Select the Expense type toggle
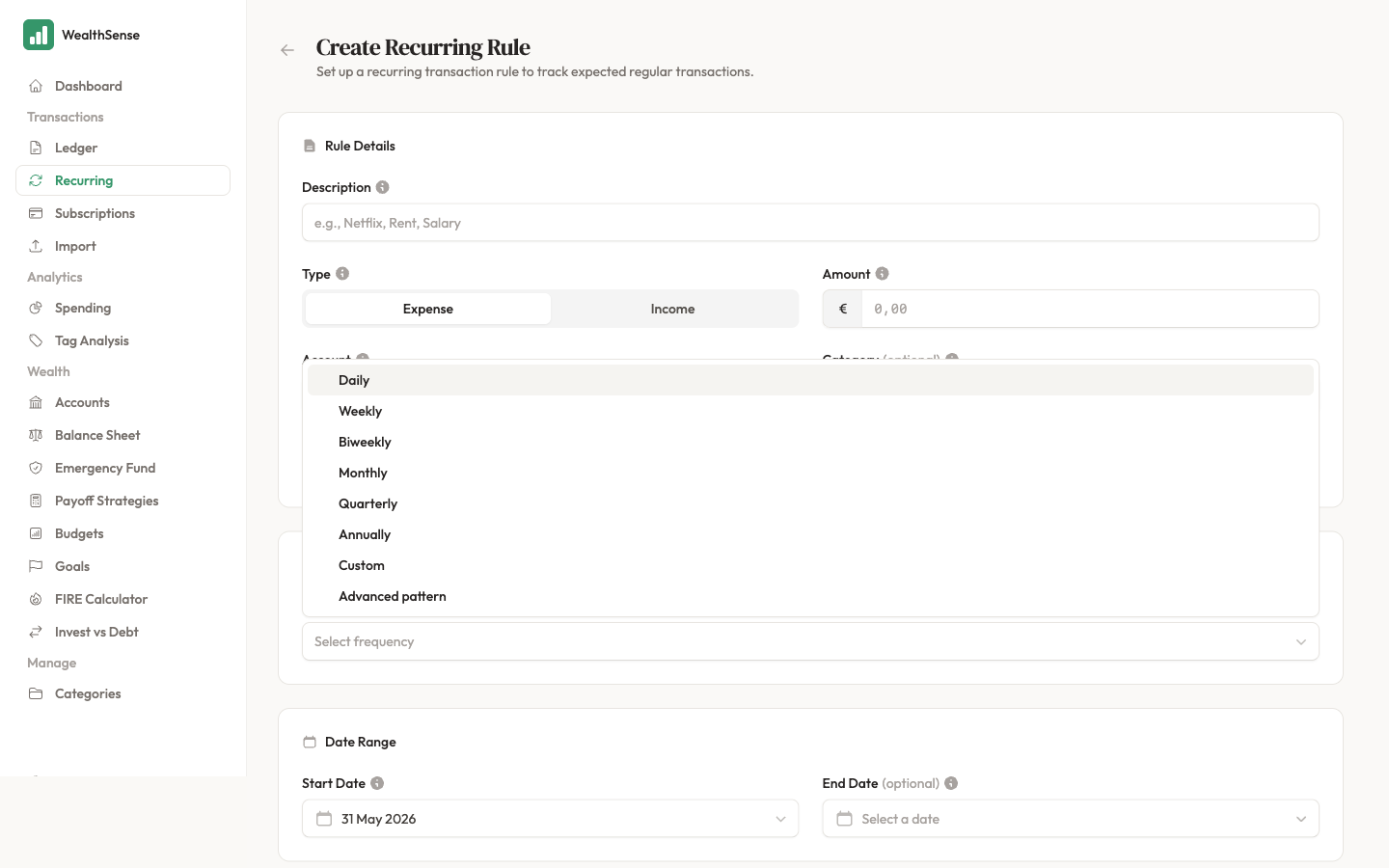The width and height of the screenshot is (1389, 868). click(428, 309)
